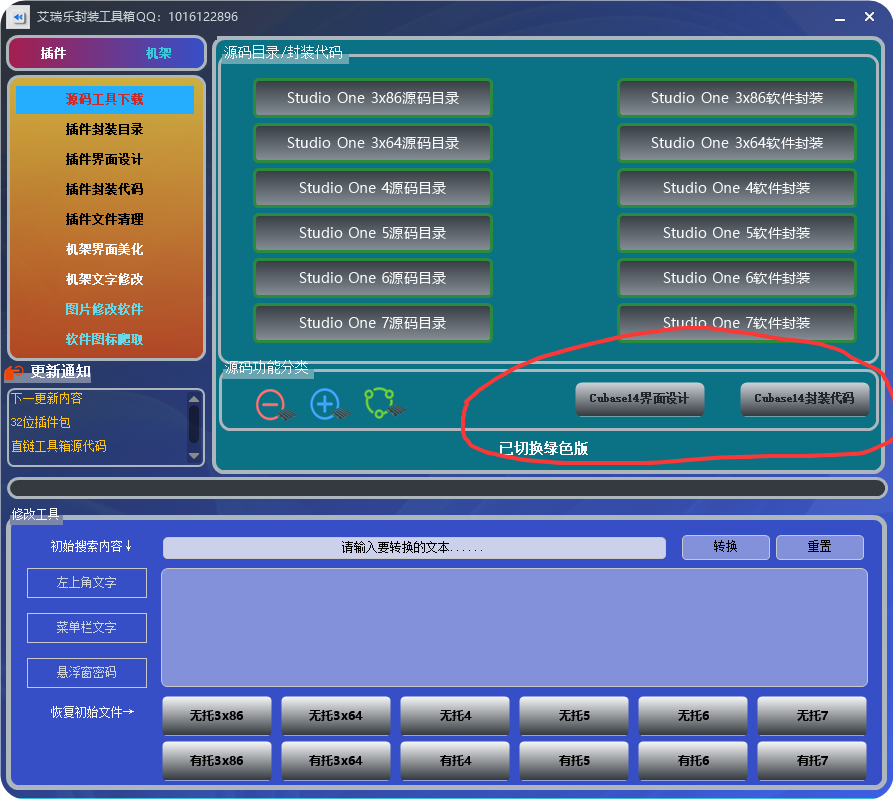
Task: Restore file with 无托7 button
Action: [812, 716]
